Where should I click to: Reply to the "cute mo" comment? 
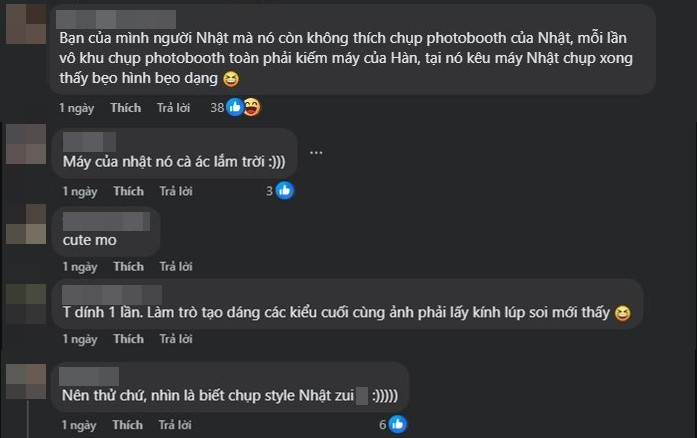[176, 267]
